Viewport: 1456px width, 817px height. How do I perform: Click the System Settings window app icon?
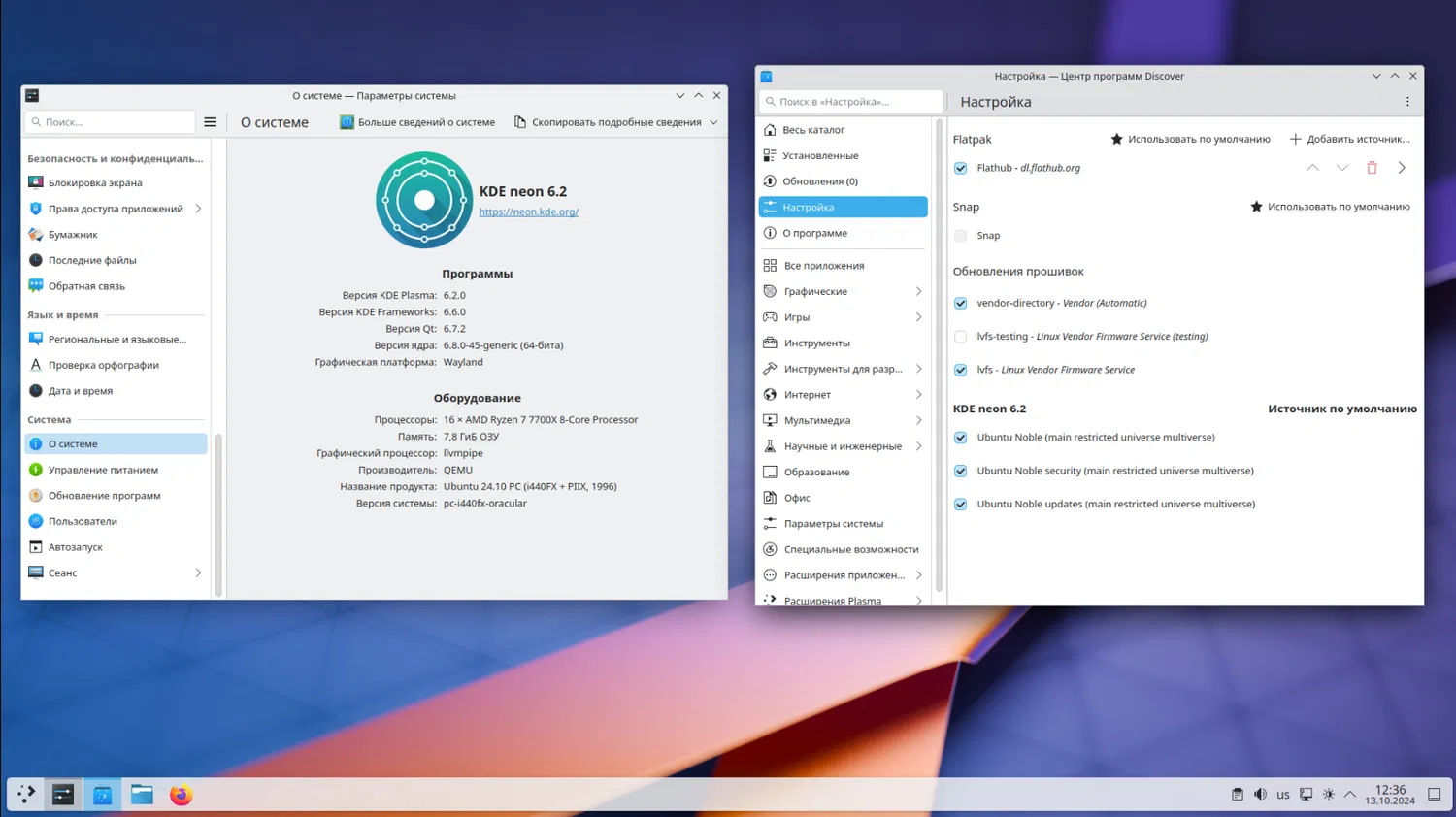(x=32, y=95)
